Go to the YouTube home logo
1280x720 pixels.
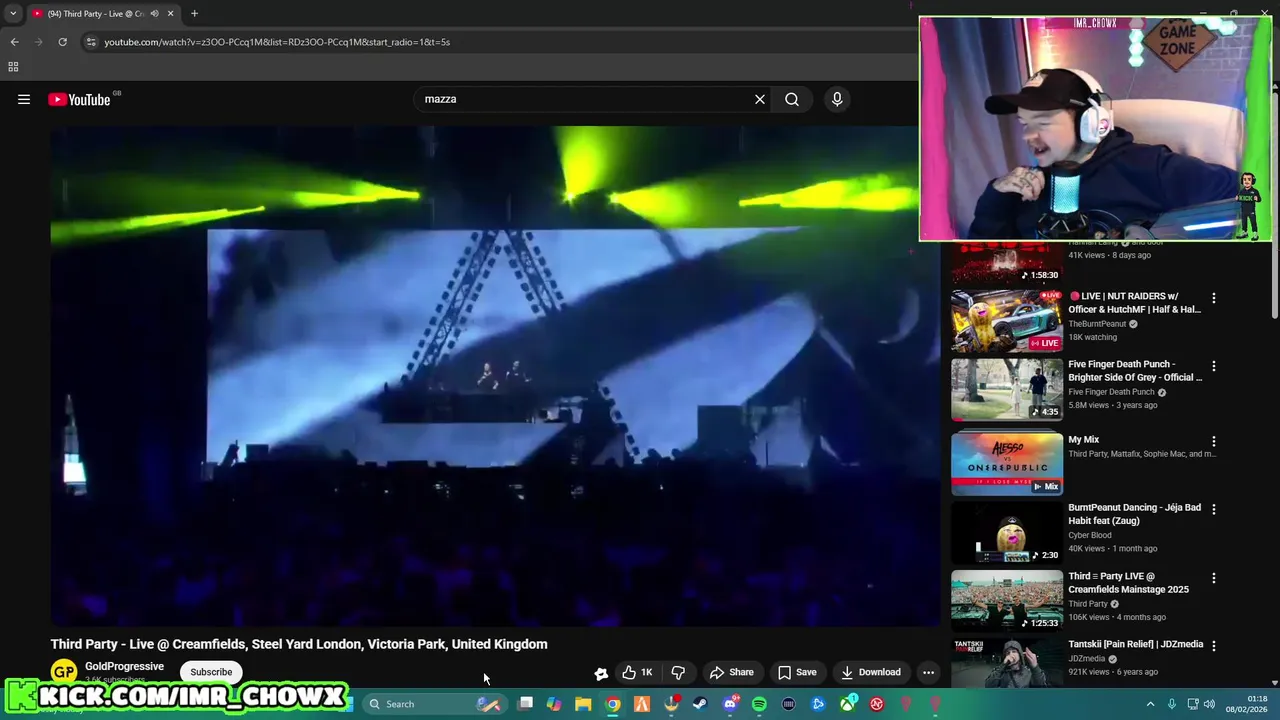click(79, 99)
